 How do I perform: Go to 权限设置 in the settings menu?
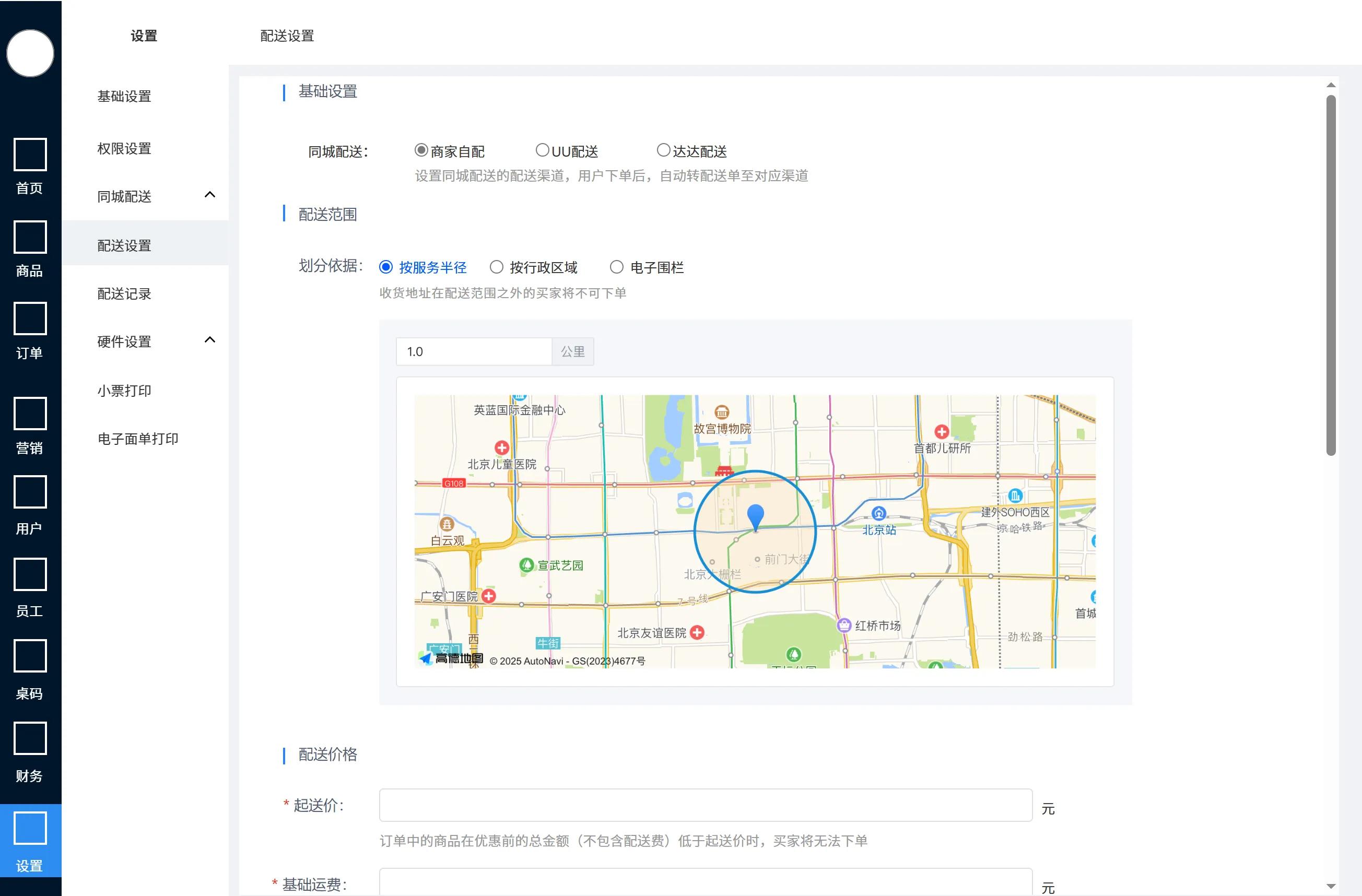pos(124,149)
